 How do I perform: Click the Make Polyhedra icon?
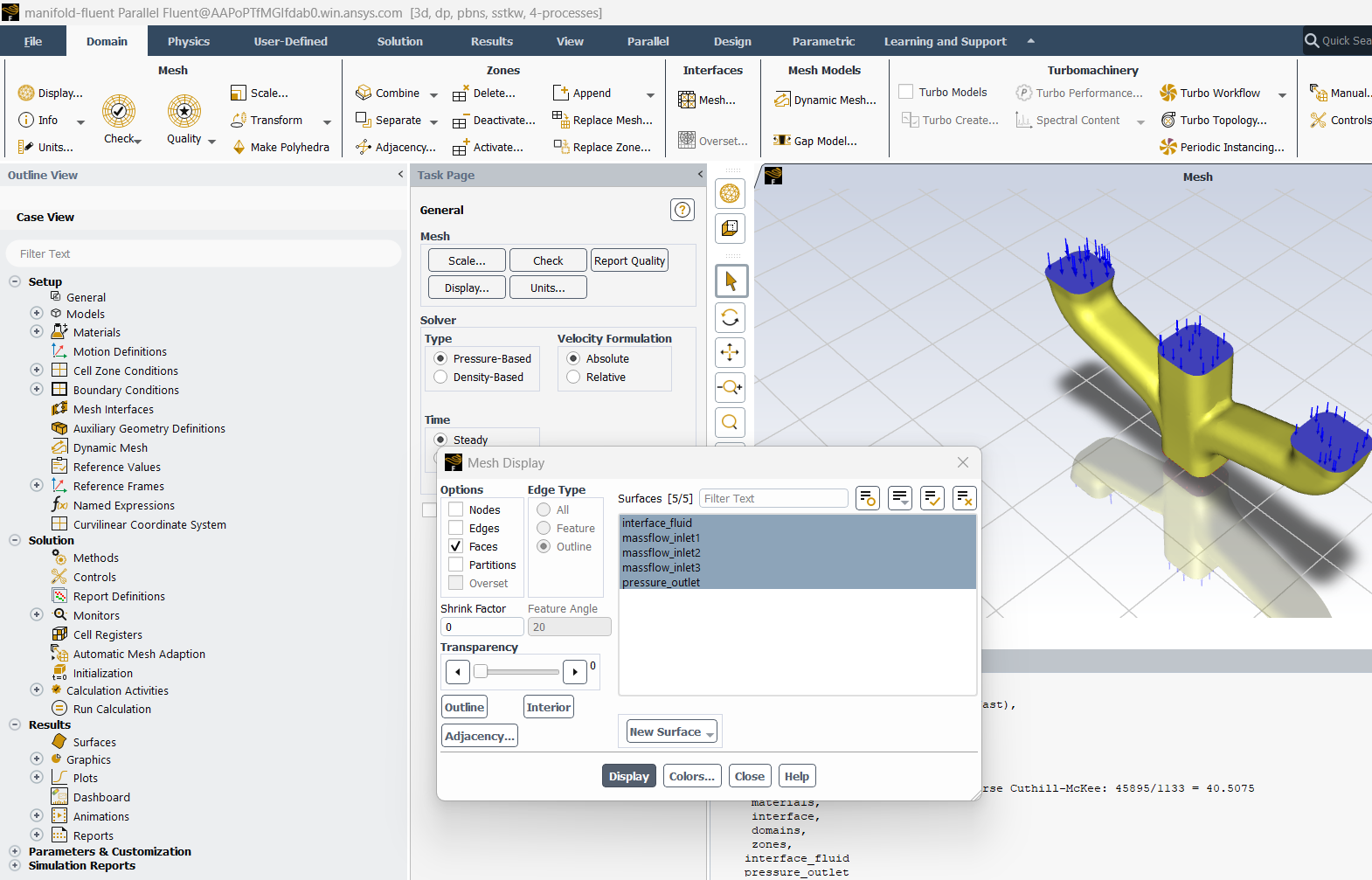coord(239,147)
